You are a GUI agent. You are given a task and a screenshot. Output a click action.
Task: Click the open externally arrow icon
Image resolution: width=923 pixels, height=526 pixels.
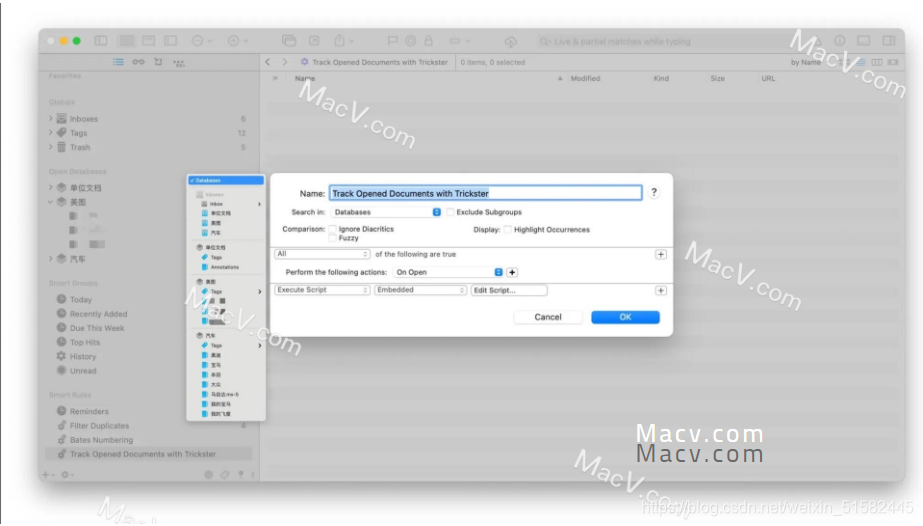click(x=314, y=41)
